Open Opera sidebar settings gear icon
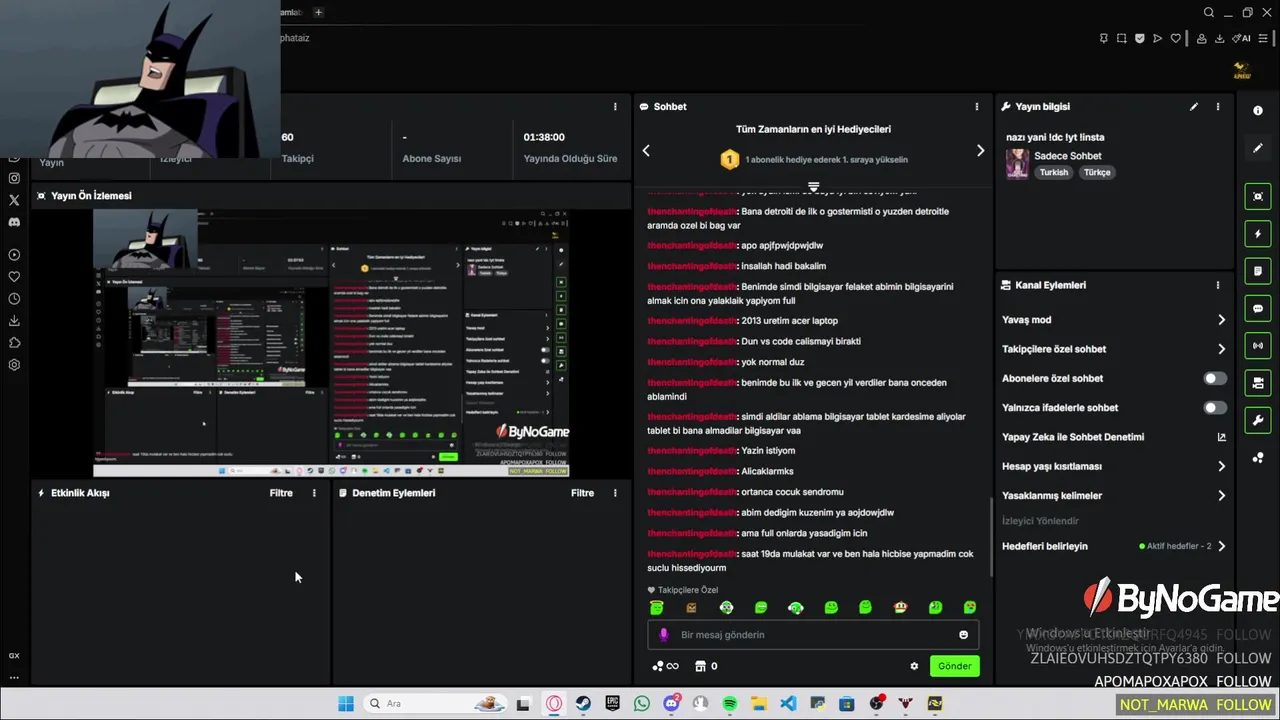The height and width of the screenshot is (720, 1280). 14,365
